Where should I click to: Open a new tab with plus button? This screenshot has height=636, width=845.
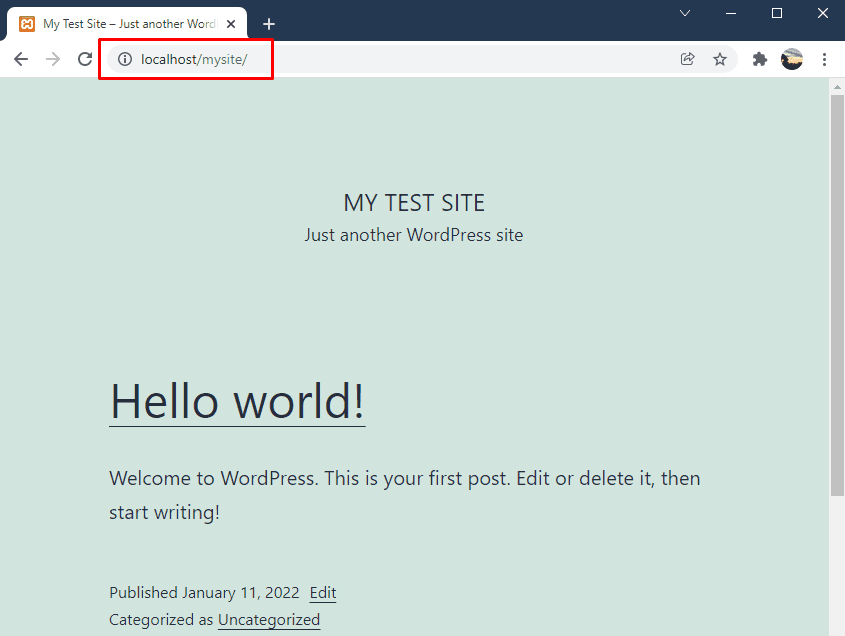pos(269,24)
